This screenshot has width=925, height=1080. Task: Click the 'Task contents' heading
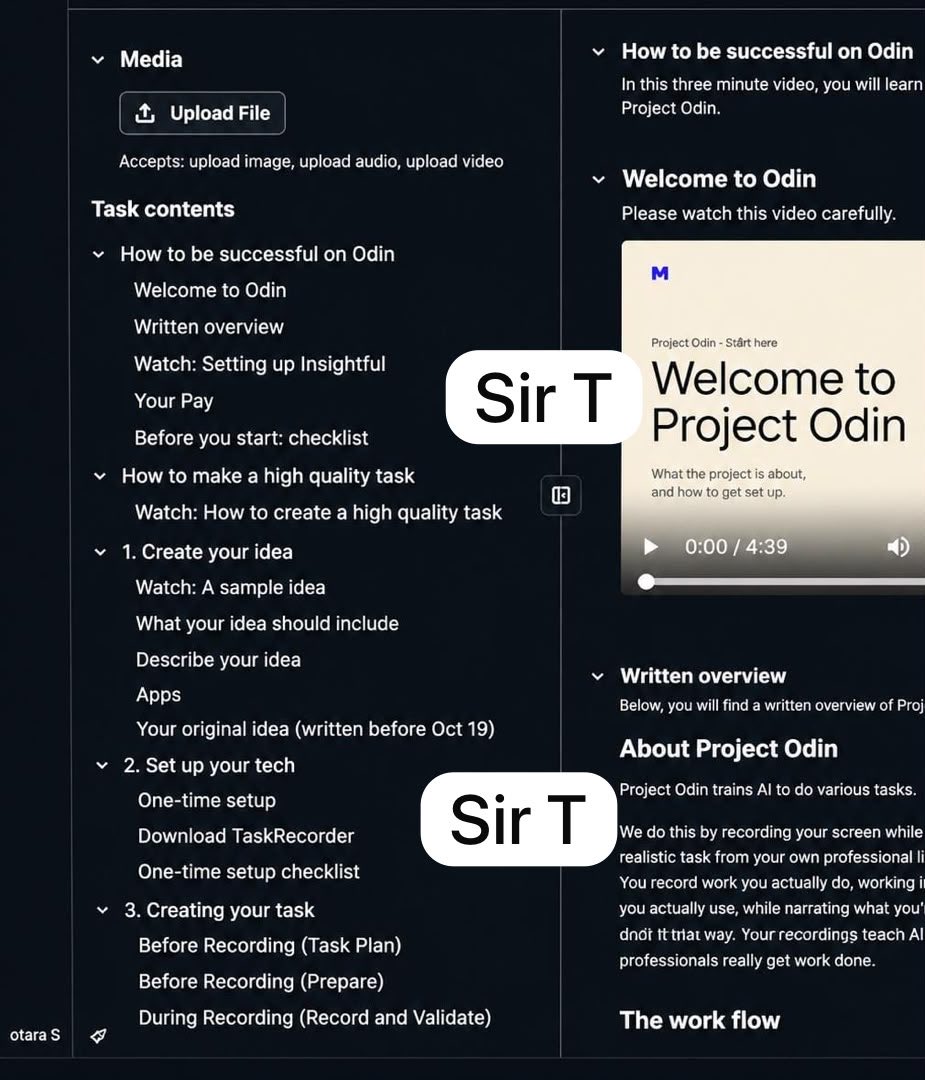click(163, 209)
